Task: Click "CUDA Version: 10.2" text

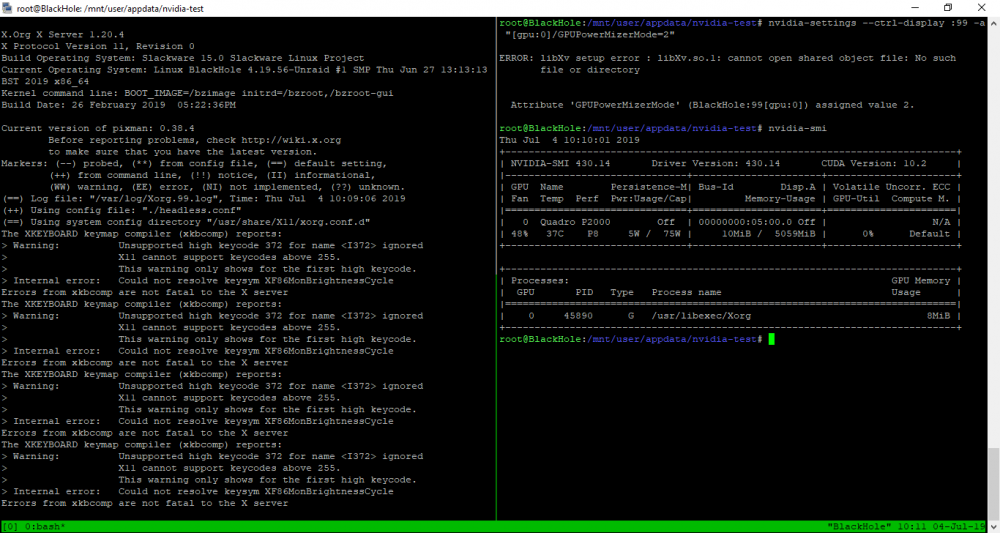Action: point(874,163)
